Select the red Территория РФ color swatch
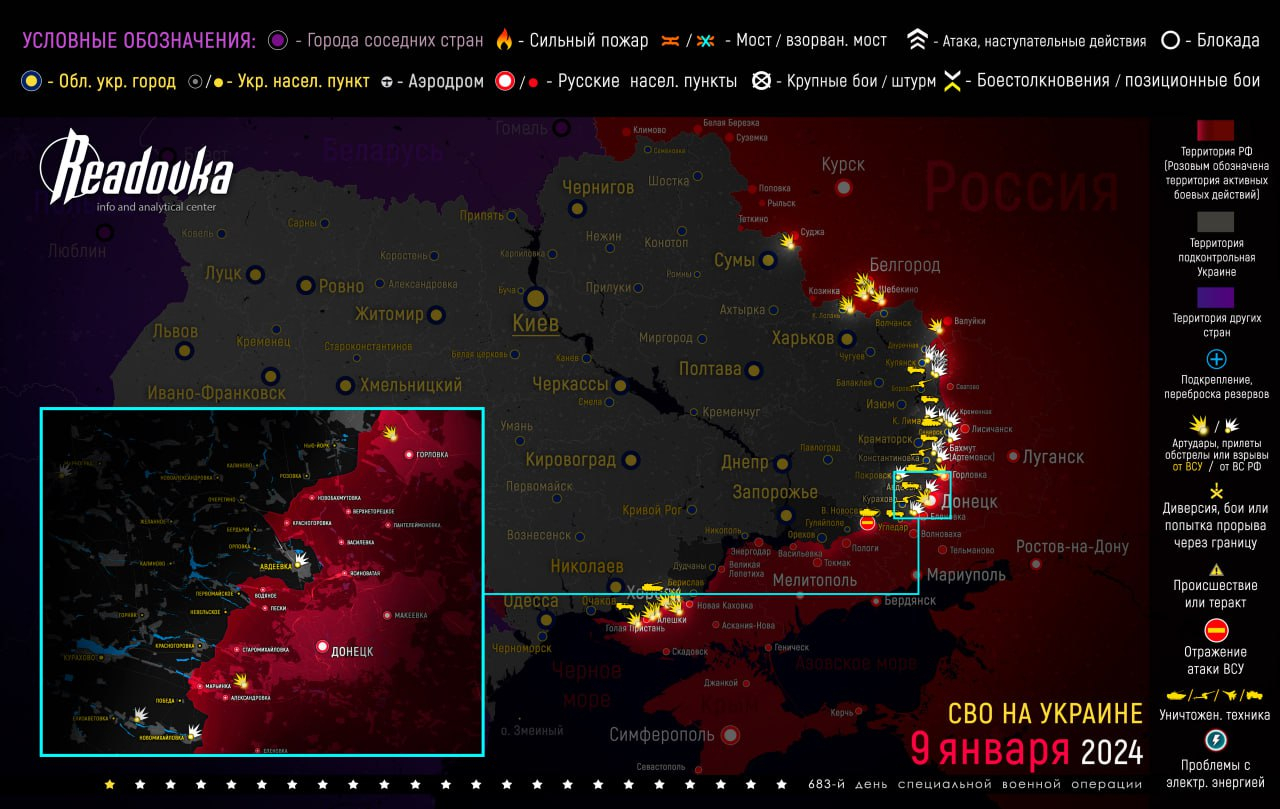 (1215, 131)
